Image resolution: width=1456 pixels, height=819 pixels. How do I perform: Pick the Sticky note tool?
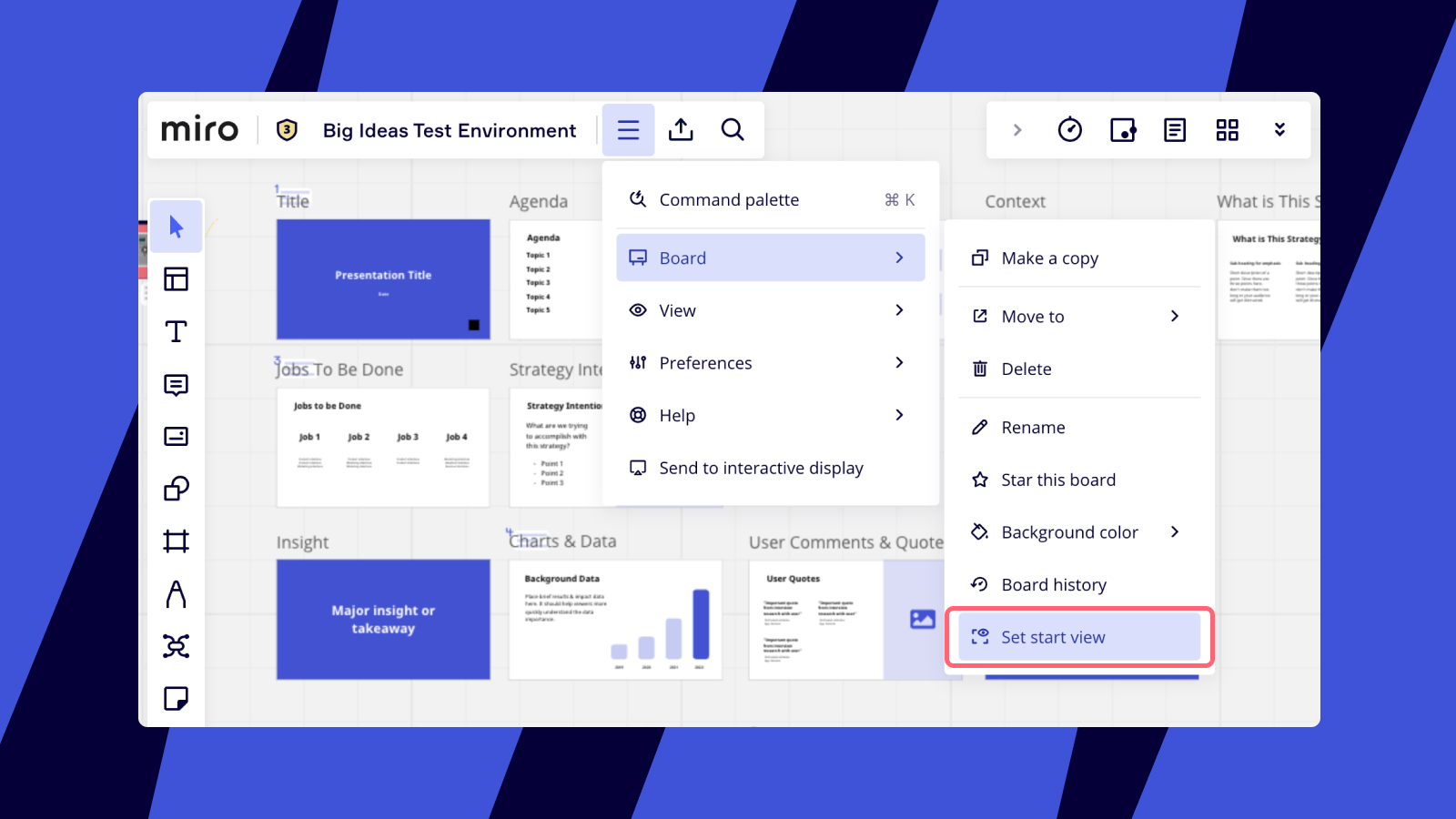coord(176,699)
